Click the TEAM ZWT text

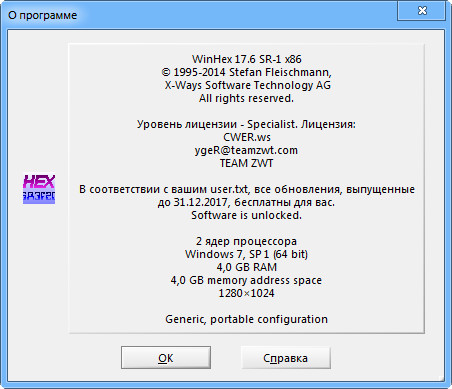tap(246, 163)
